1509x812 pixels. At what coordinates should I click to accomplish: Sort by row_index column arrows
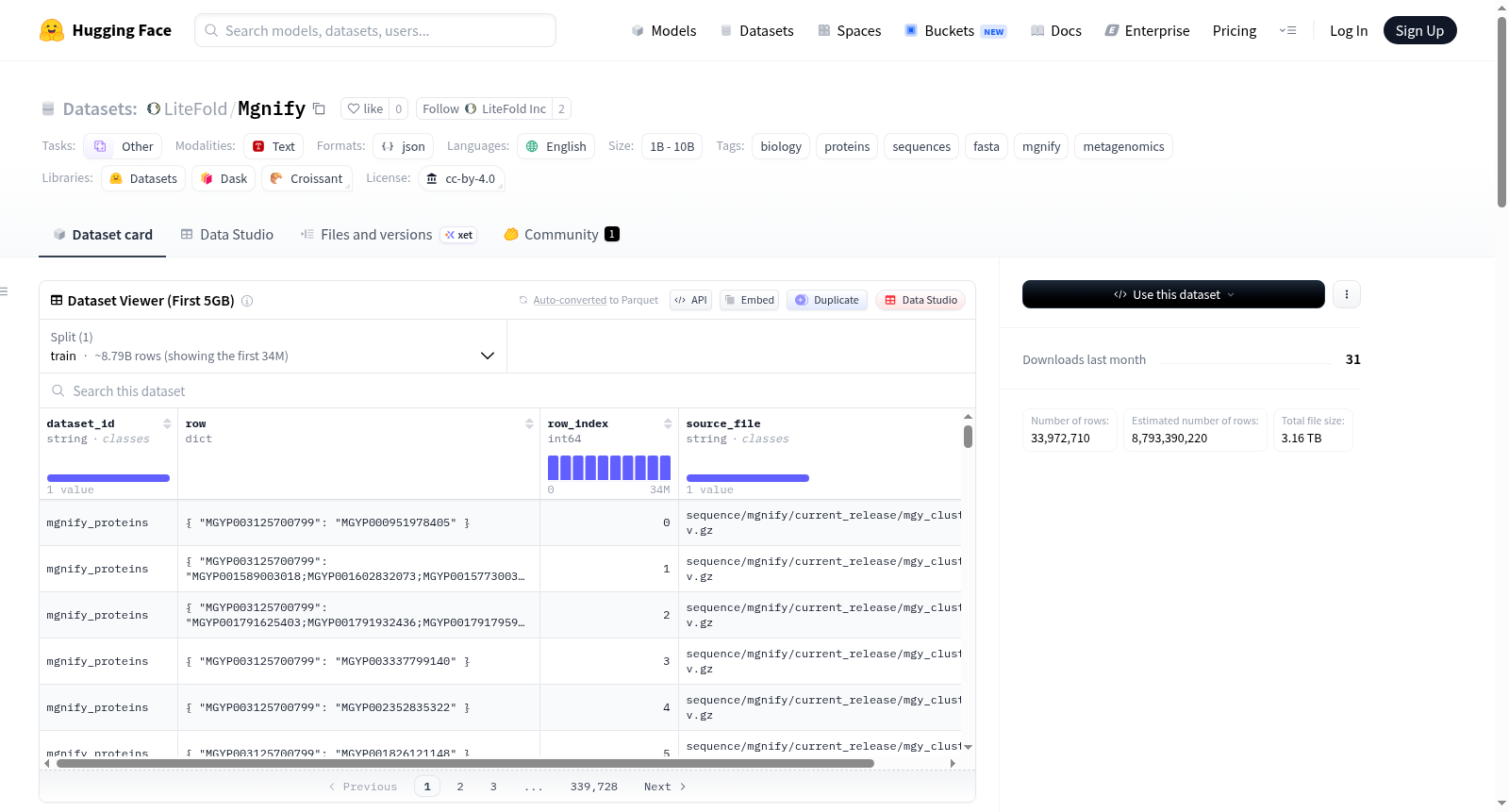[668, 423]
